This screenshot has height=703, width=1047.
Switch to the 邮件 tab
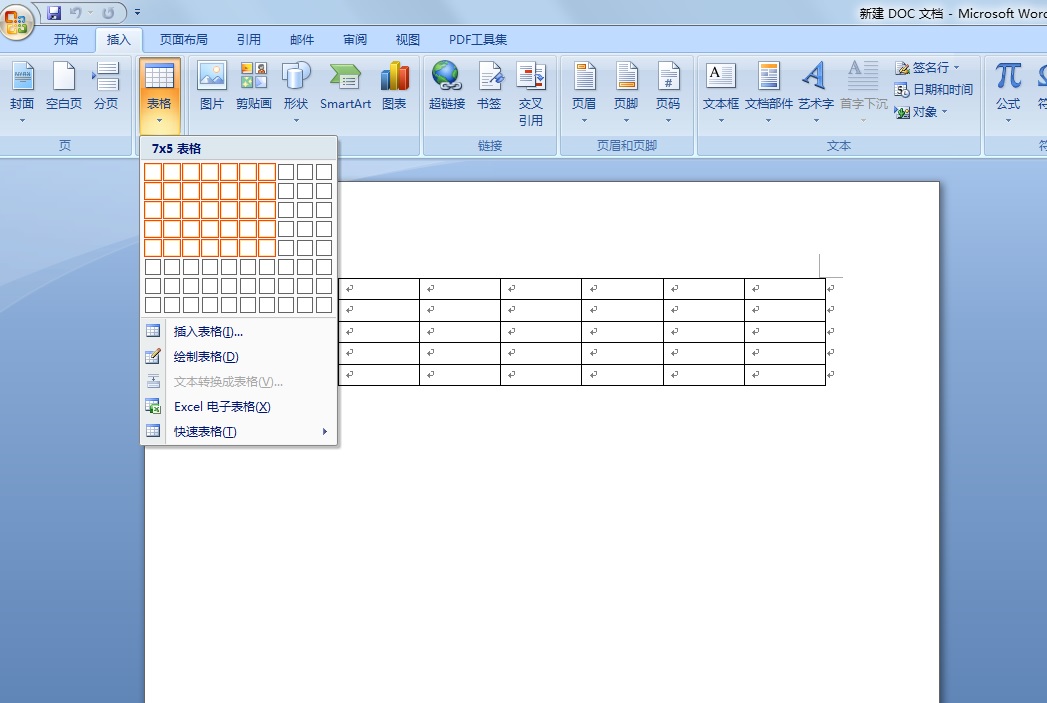[x=302, y=39]
